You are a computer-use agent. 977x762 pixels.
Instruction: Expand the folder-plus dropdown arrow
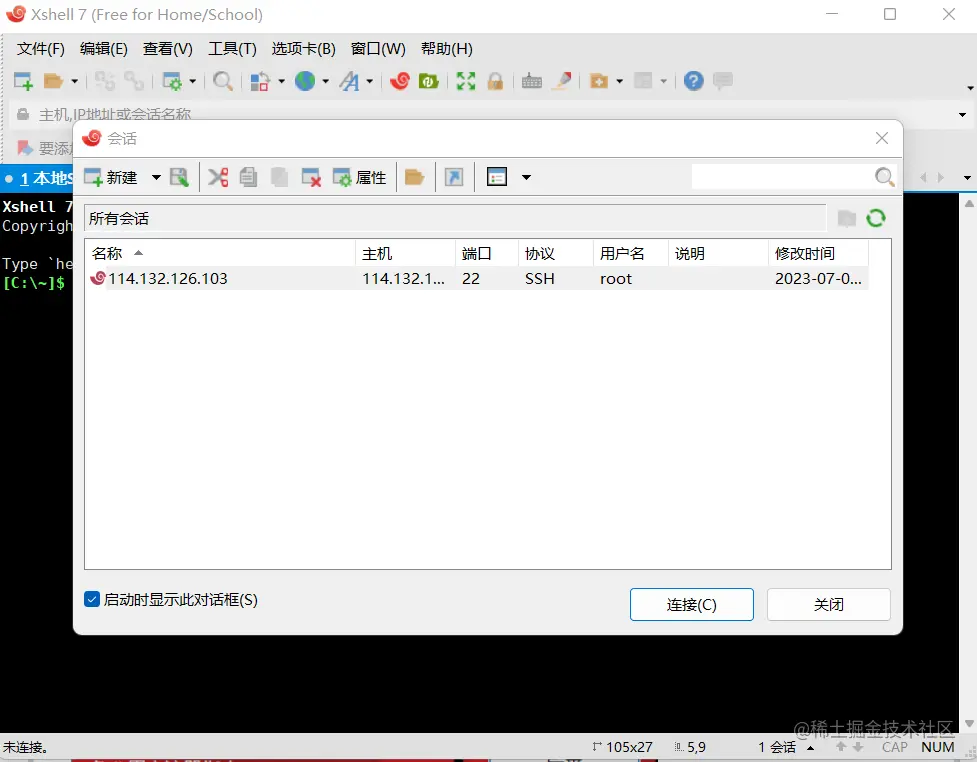point(619,82)
